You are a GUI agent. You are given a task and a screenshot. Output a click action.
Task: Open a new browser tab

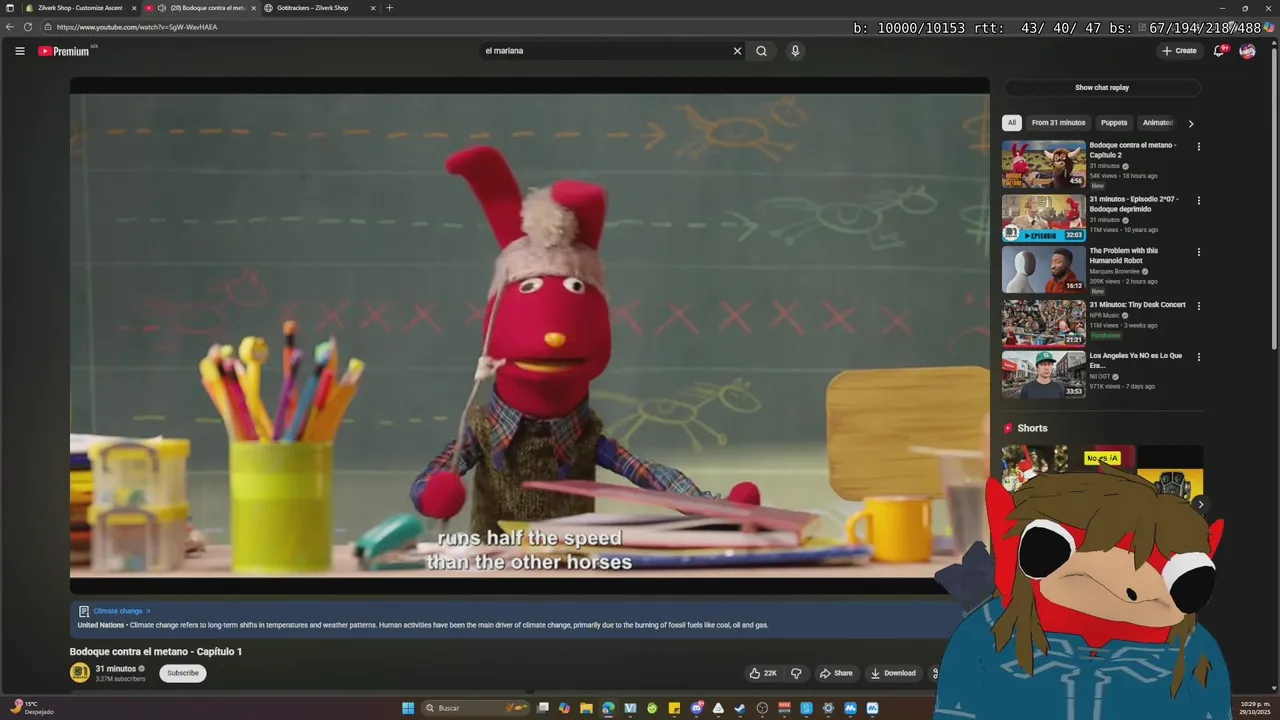click(390, 8)
